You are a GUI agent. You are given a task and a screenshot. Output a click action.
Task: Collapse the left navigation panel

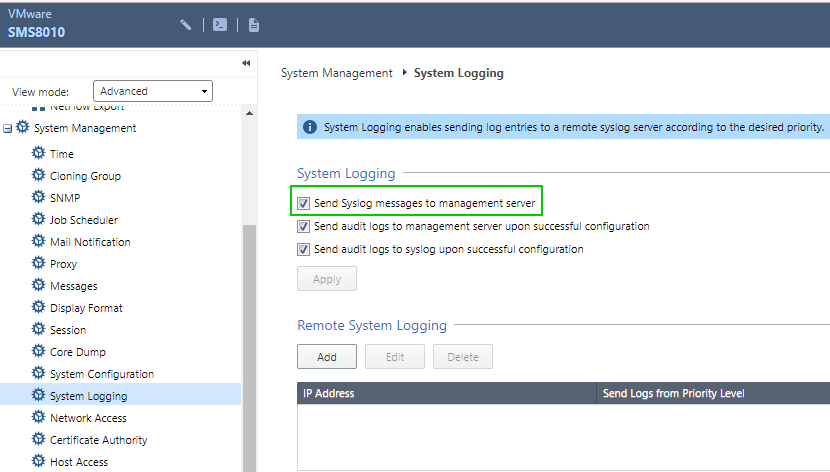(246, 63)
